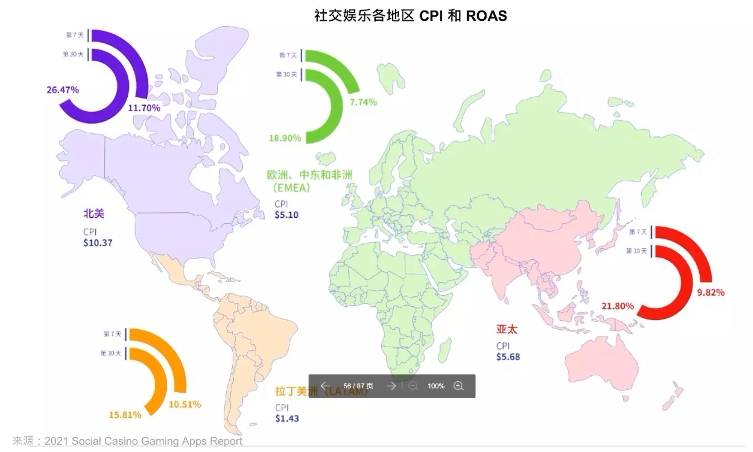753x452 pixels.
Task: Select the $5.10 CPI value
Action: coord(287,215)
